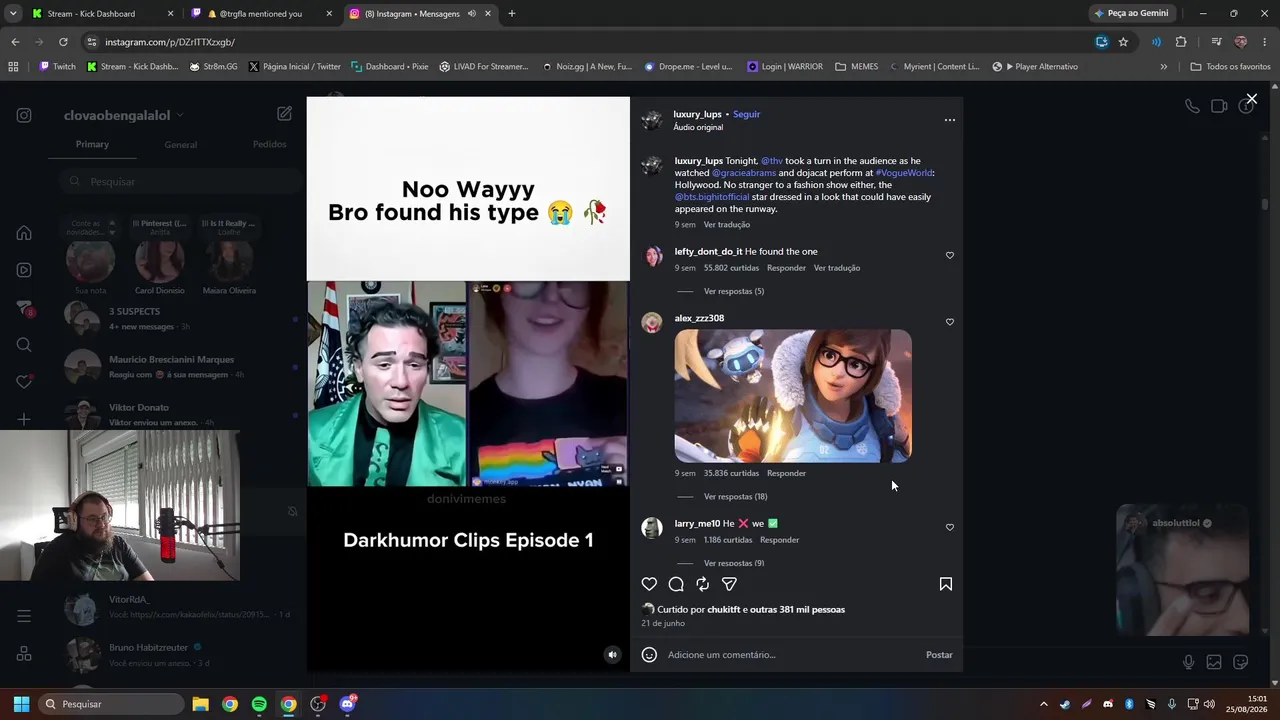Close the Instagram post overlay
Viewport: 1280px width, 720px height.
[x=1251, y=99]
